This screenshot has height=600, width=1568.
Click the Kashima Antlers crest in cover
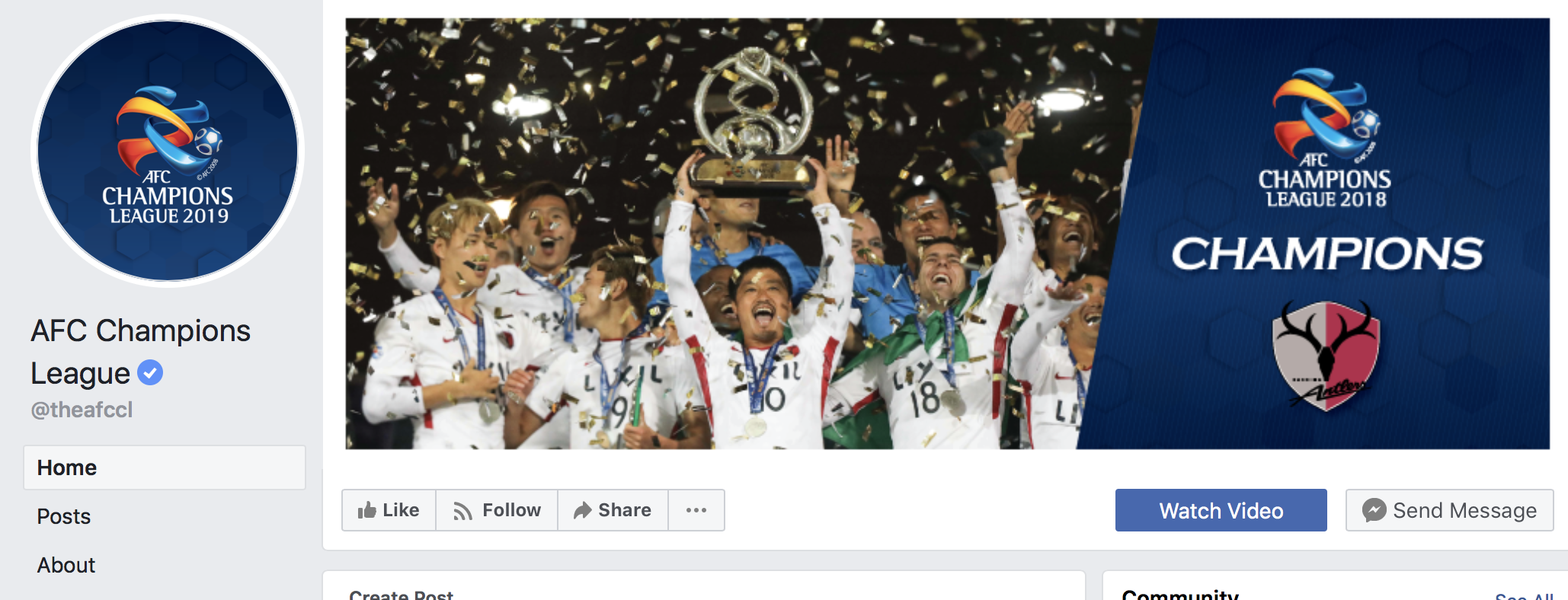pos(1326,356)
